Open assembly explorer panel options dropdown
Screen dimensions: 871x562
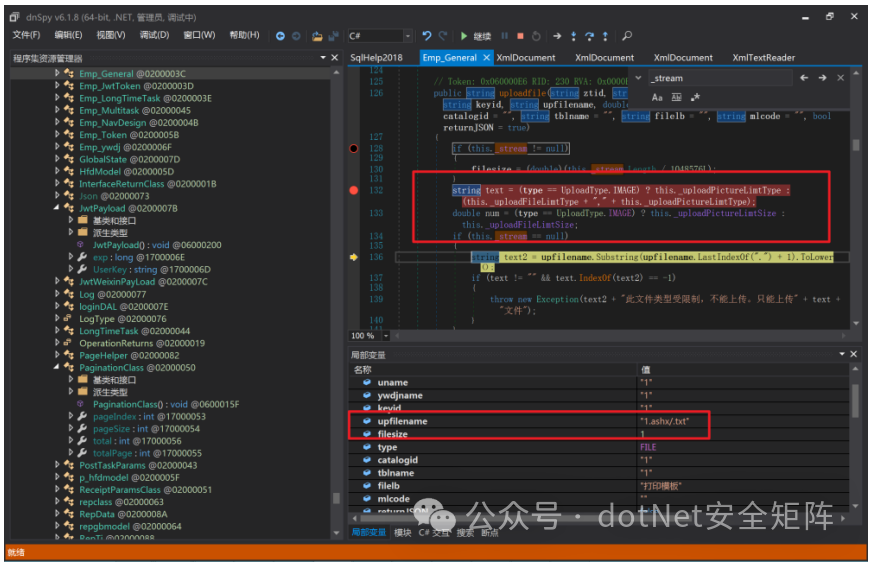click(323, 58)
